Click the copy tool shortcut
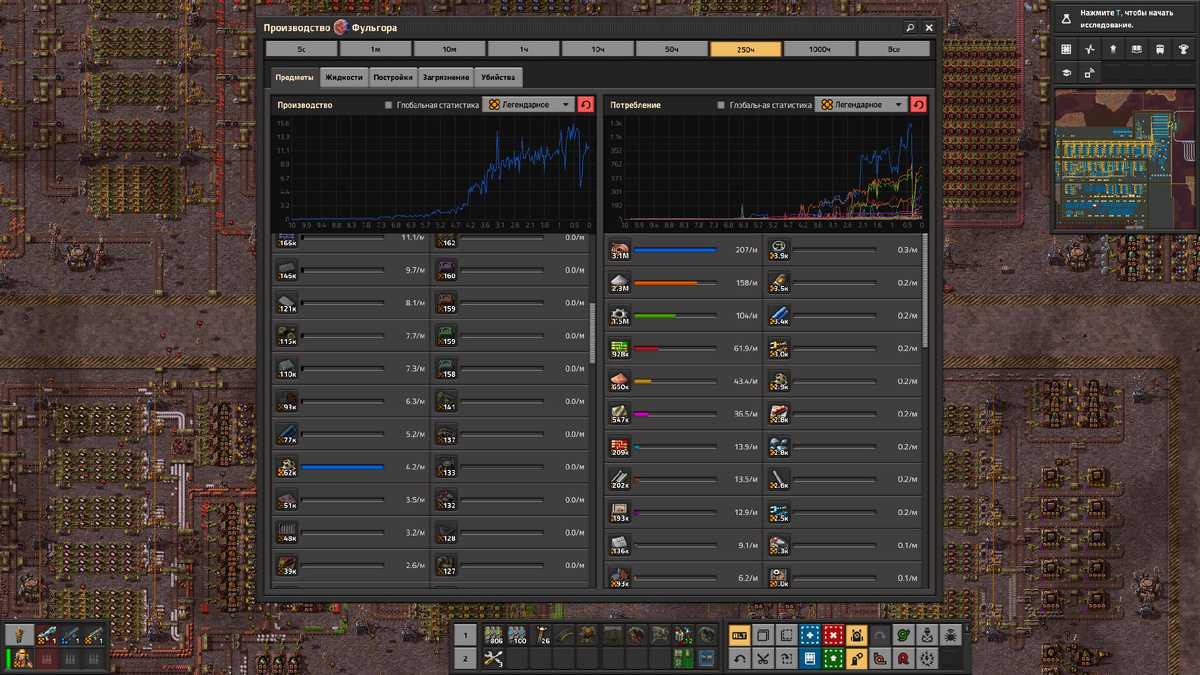This screenshot has height=675, width=1200. [763, 635]
